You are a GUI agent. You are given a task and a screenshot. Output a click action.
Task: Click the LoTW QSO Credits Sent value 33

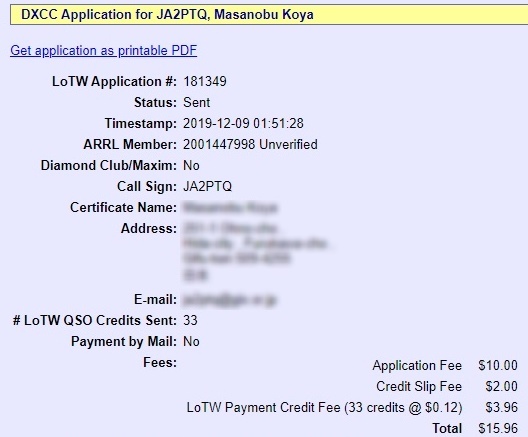click(x=190, y=320)
